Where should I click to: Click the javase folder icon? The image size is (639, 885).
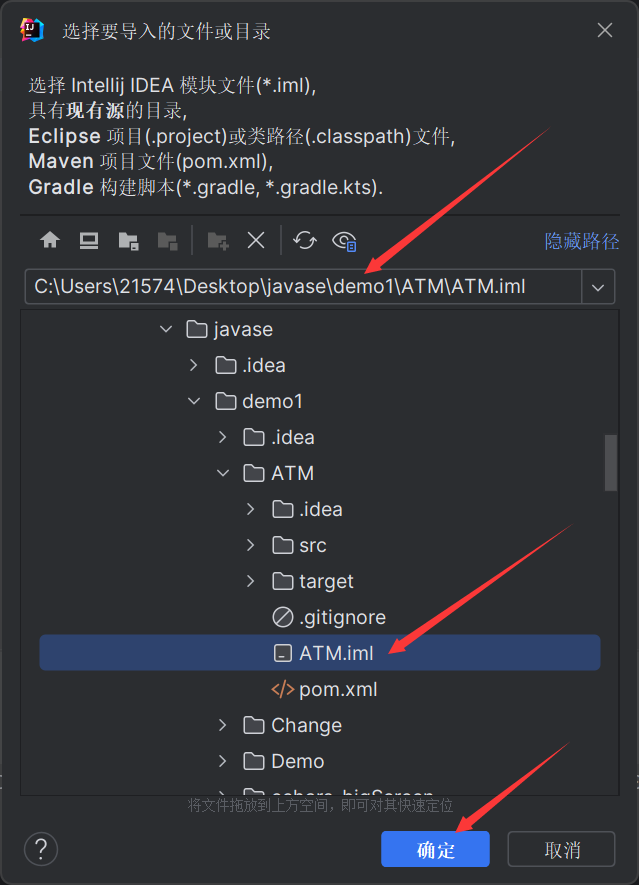coord(196,329)
